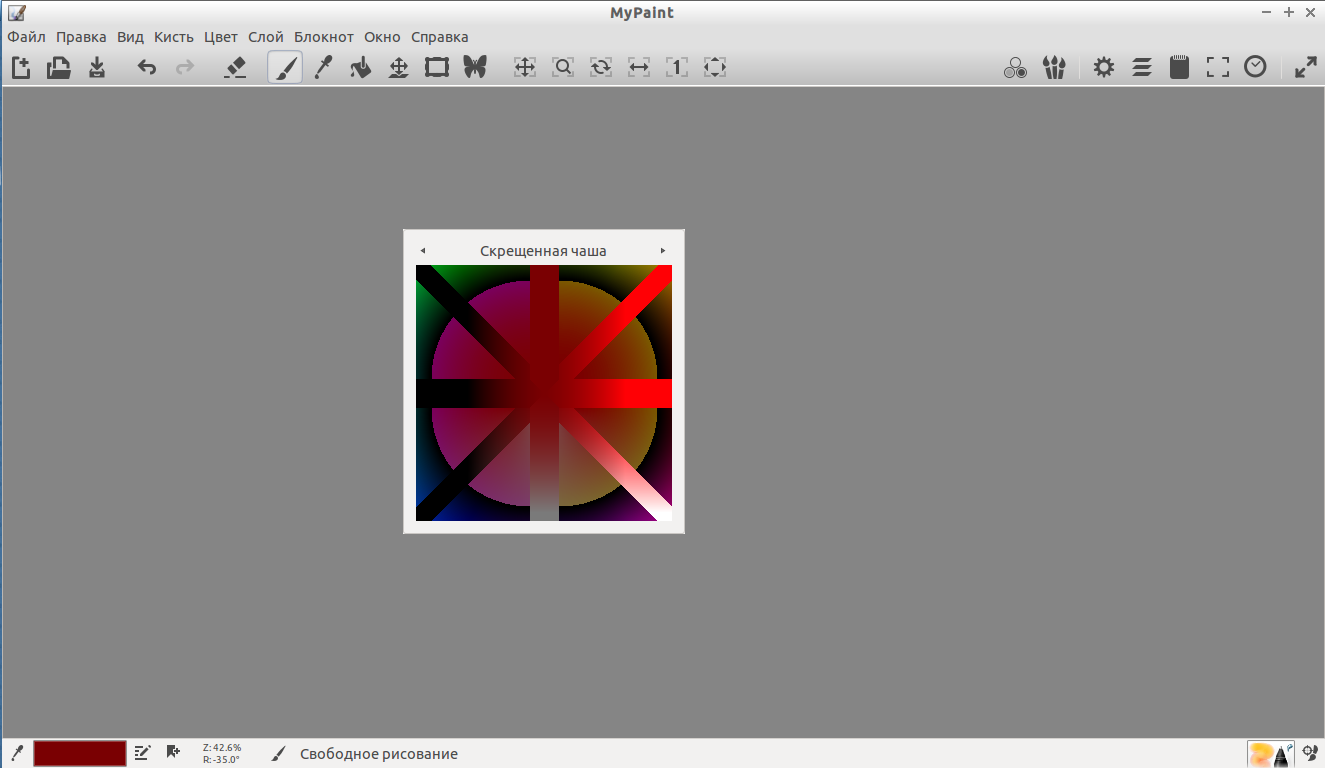Switch to the next color chooser arrow

[663, 251]
